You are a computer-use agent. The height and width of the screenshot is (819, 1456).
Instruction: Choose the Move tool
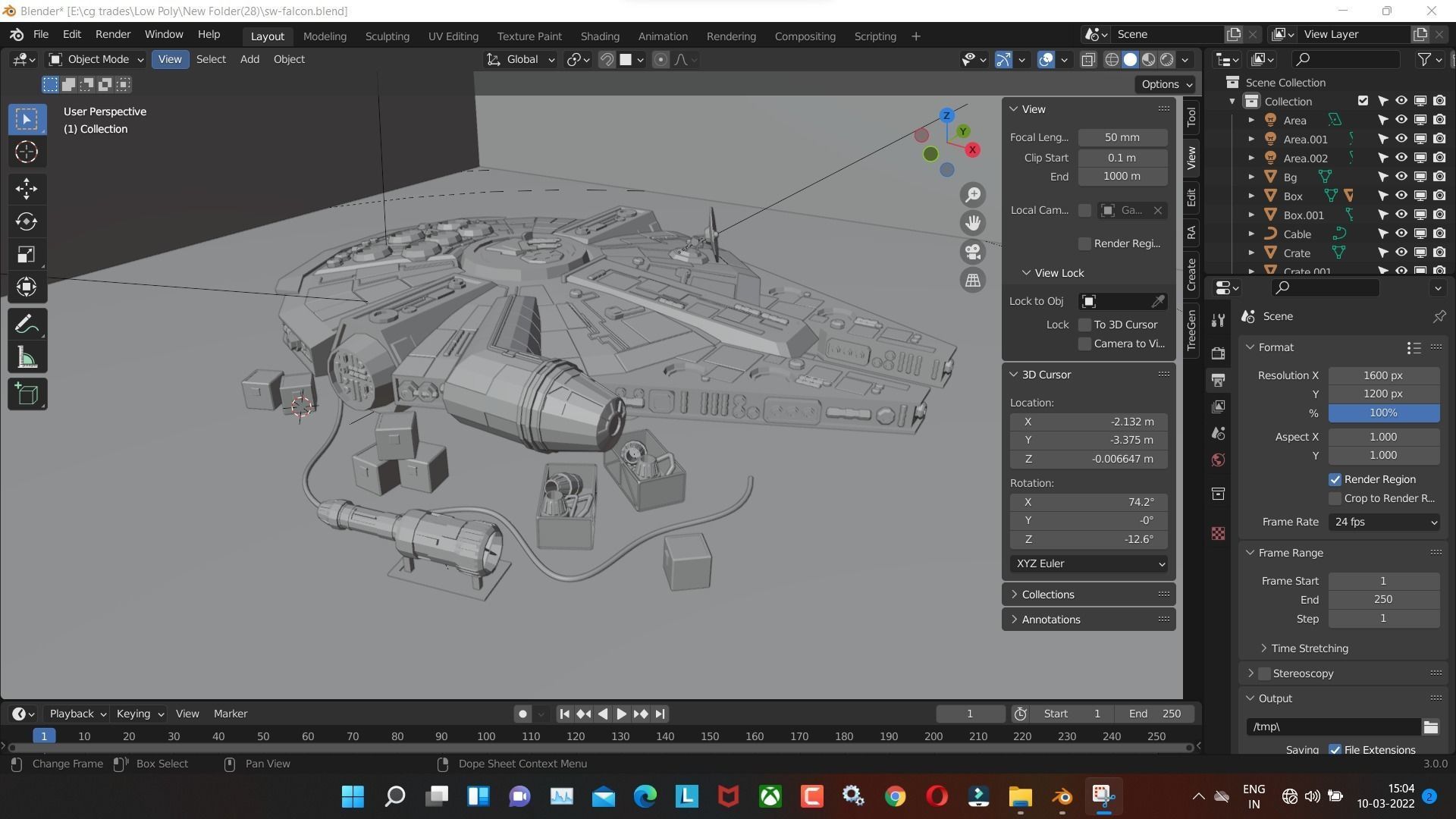(27, 189)
